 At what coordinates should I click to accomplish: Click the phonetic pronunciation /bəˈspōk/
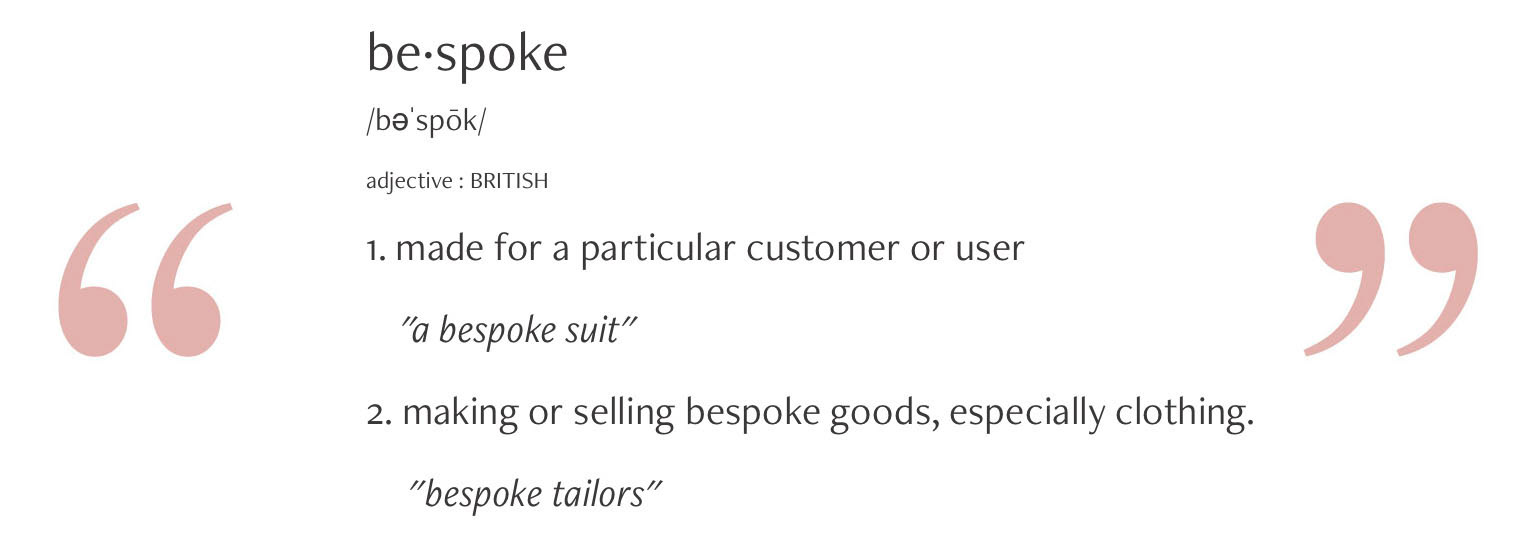[427, 123]
